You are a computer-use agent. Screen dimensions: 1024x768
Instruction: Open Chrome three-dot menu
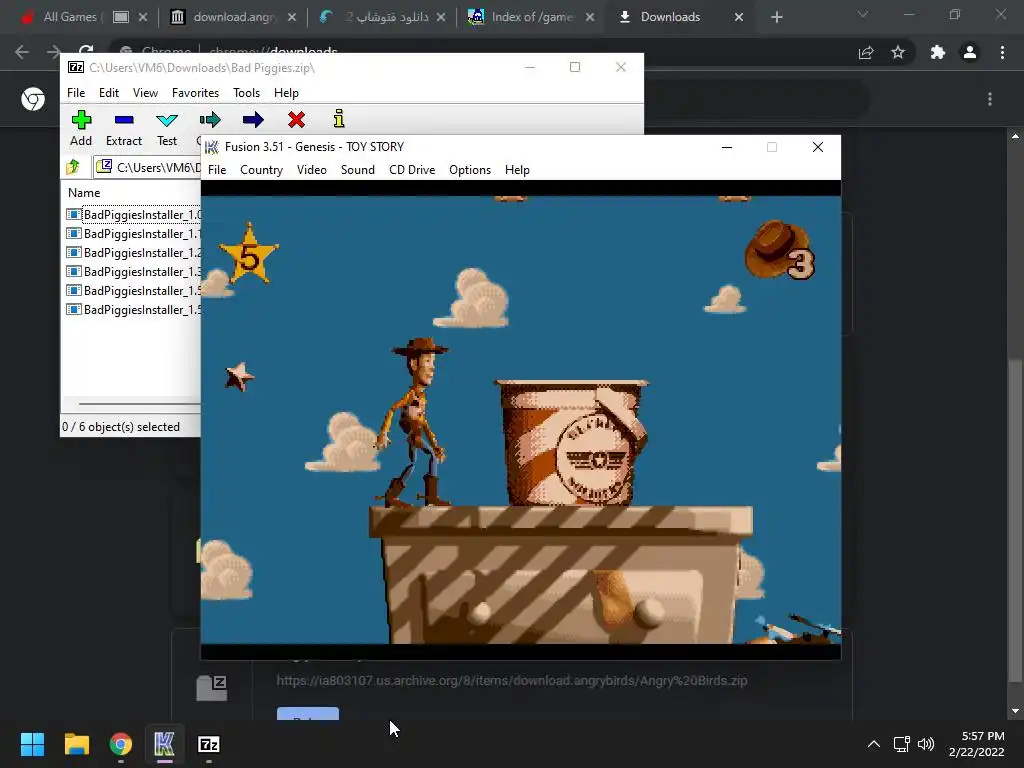(1002, 52)
